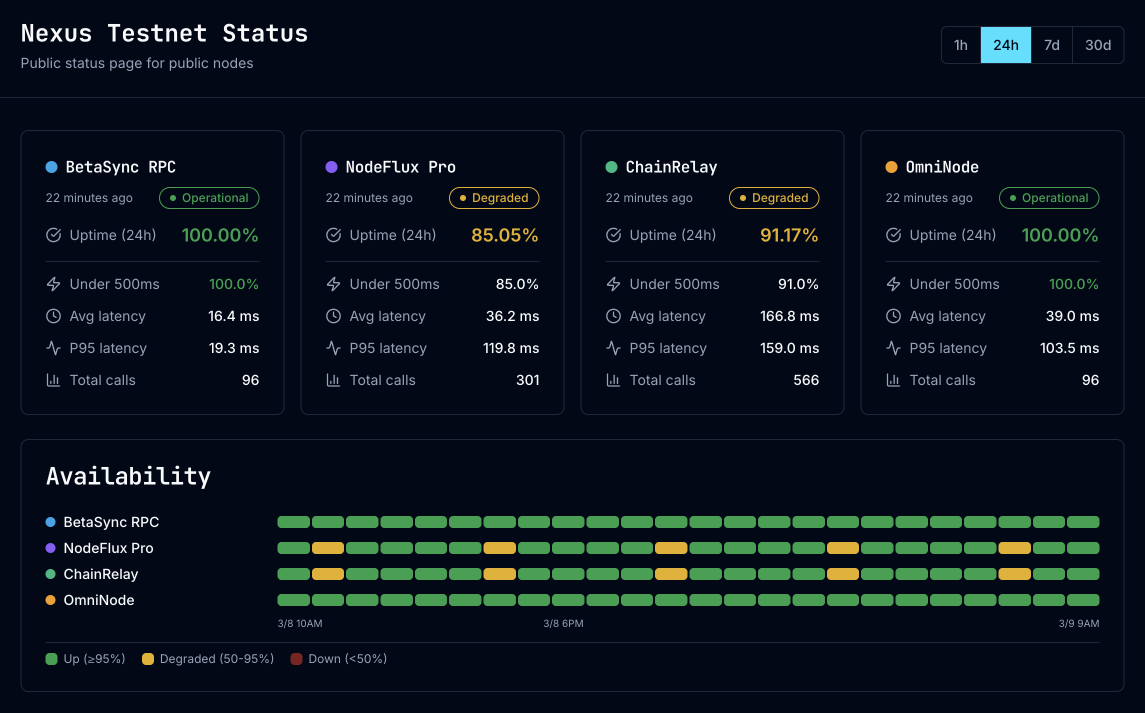Click the green Up legend swatch
The height and width of the screenshot is (713, 1145).
click(x=51, y=659)
